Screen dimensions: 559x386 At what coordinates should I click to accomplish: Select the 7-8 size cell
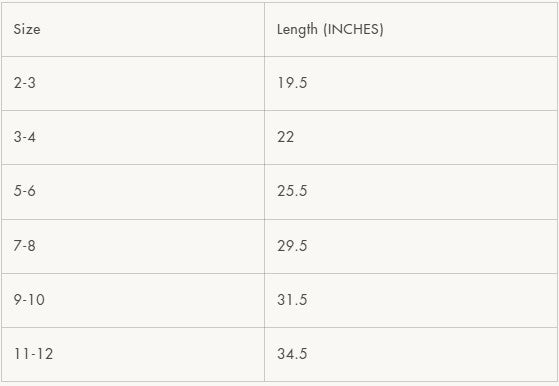click(x=133, y=247)
